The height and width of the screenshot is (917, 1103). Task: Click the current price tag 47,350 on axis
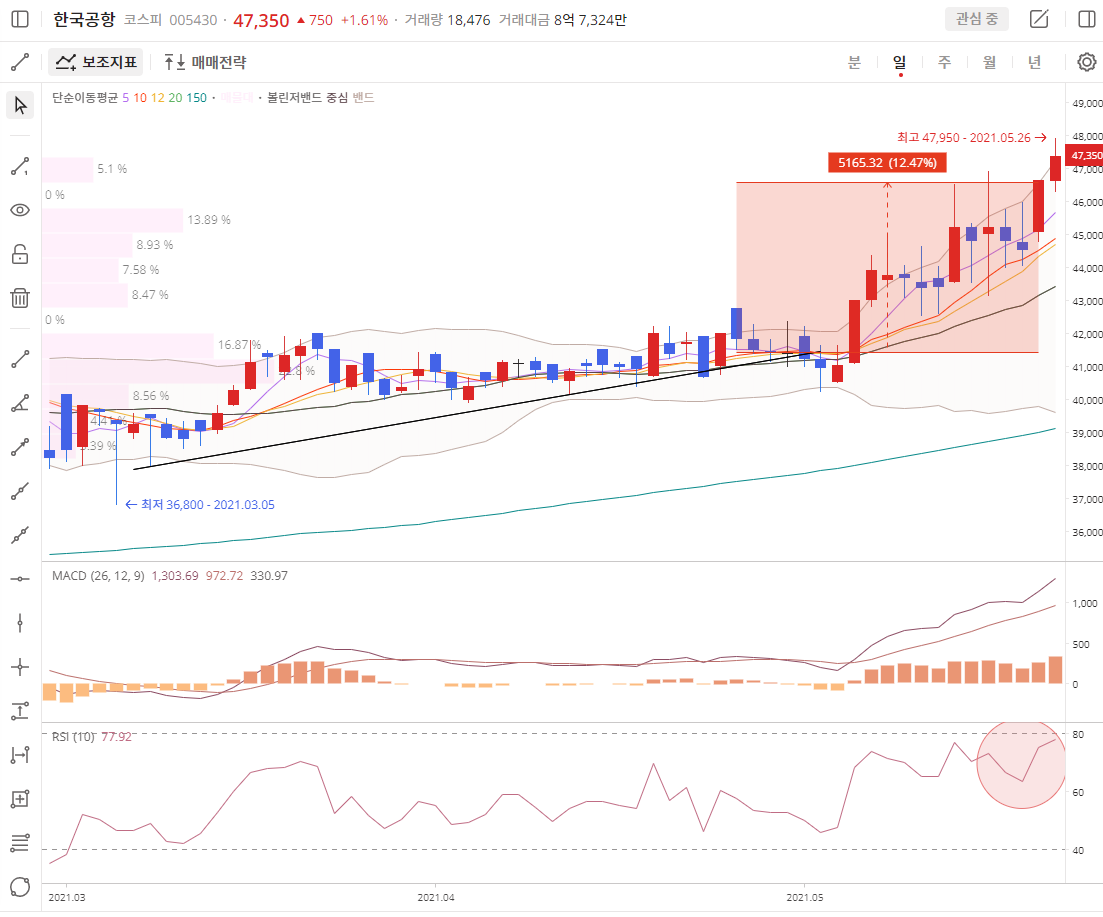coord(1085,155)
